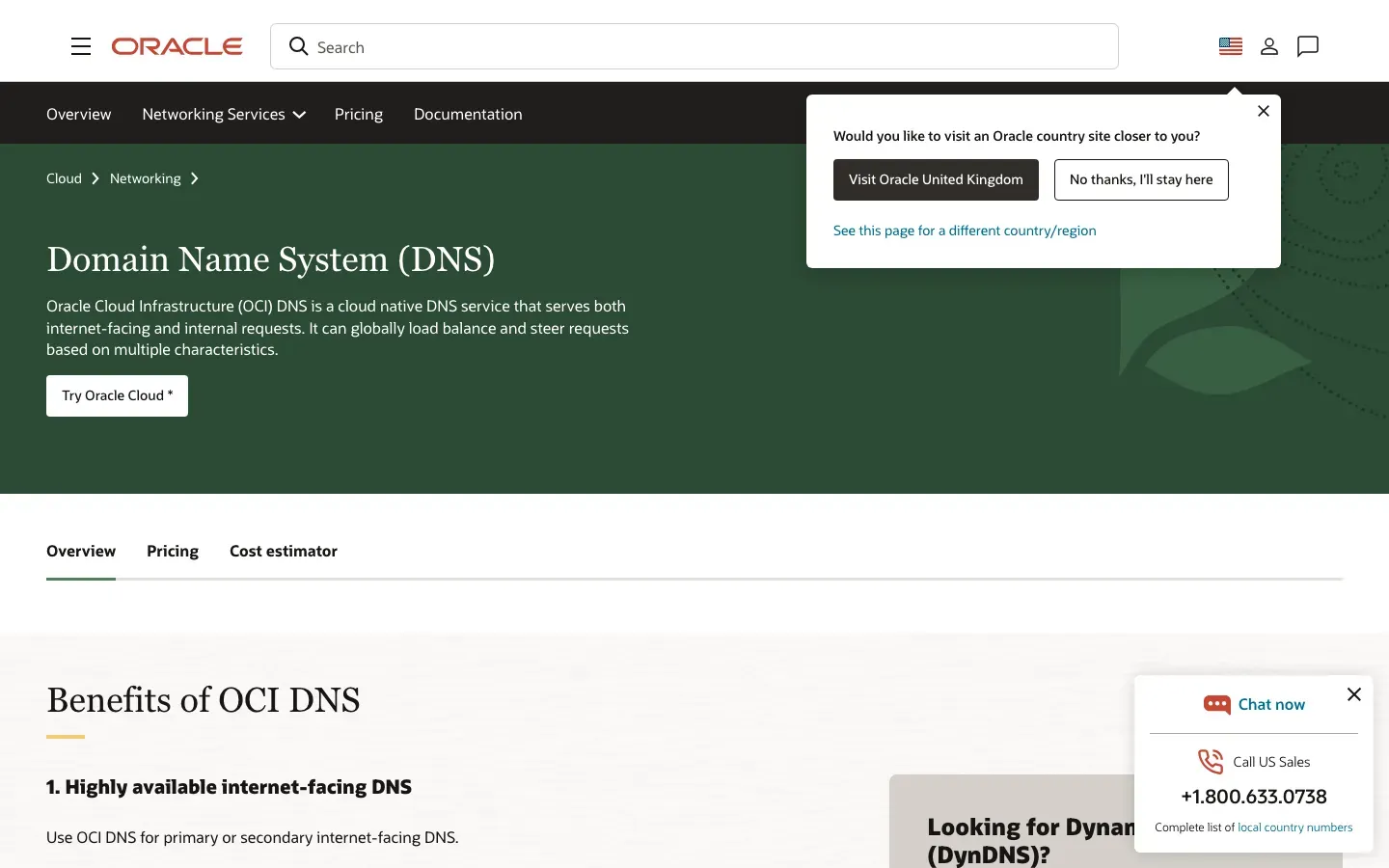Image resolution: width=1389 pixels, height=868 pixels.
Task: Click chevron after Networking breadcrumb
Action: (x=194, y=178)
